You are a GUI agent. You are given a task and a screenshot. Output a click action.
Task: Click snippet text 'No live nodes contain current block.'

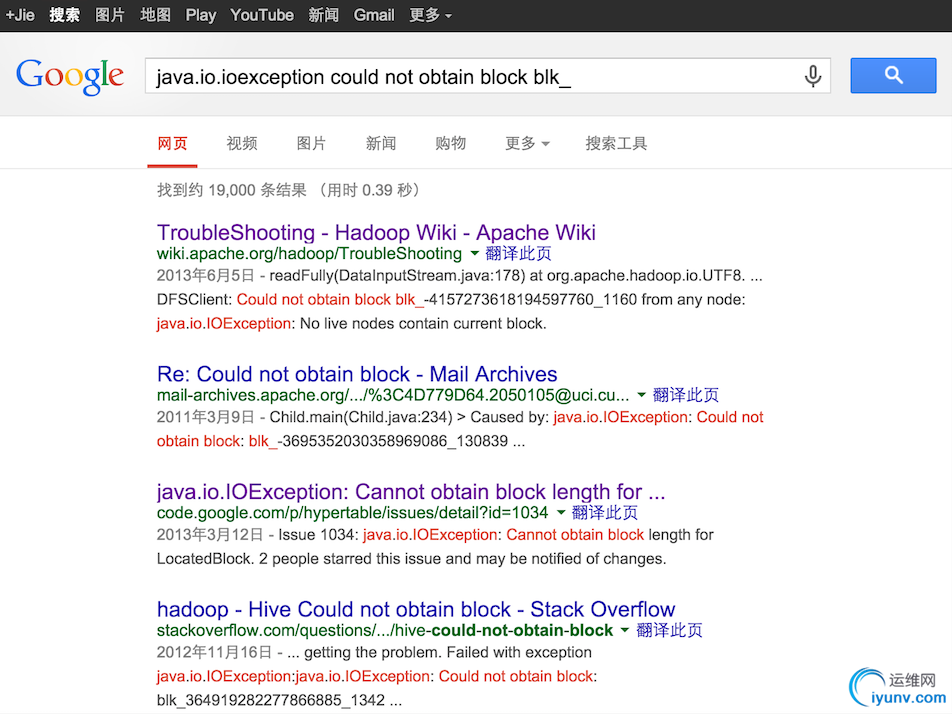pyautogui.click(x=423, y=324)
